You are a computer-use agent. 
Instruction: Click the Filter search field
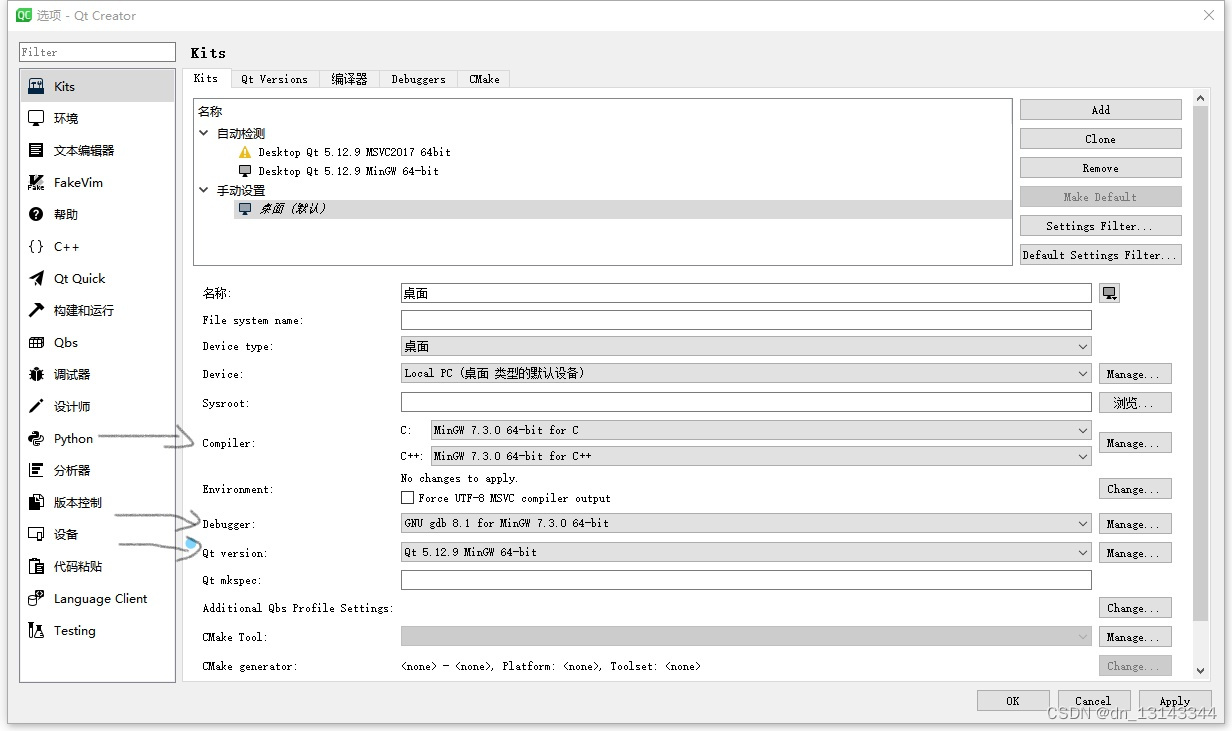[97, 52]
